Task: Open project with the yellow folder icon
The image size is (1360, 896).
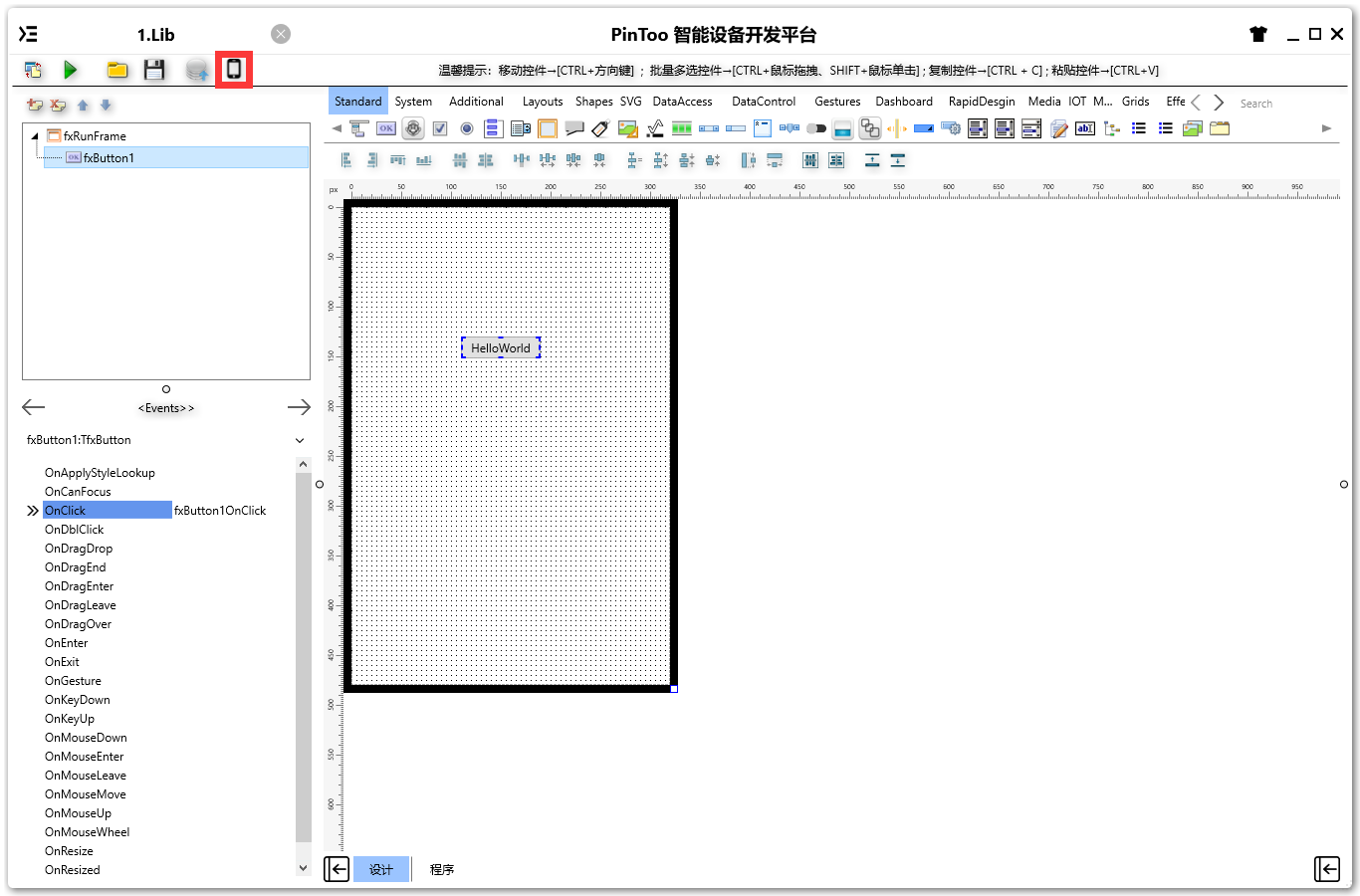Action: [x=117, y=70]
